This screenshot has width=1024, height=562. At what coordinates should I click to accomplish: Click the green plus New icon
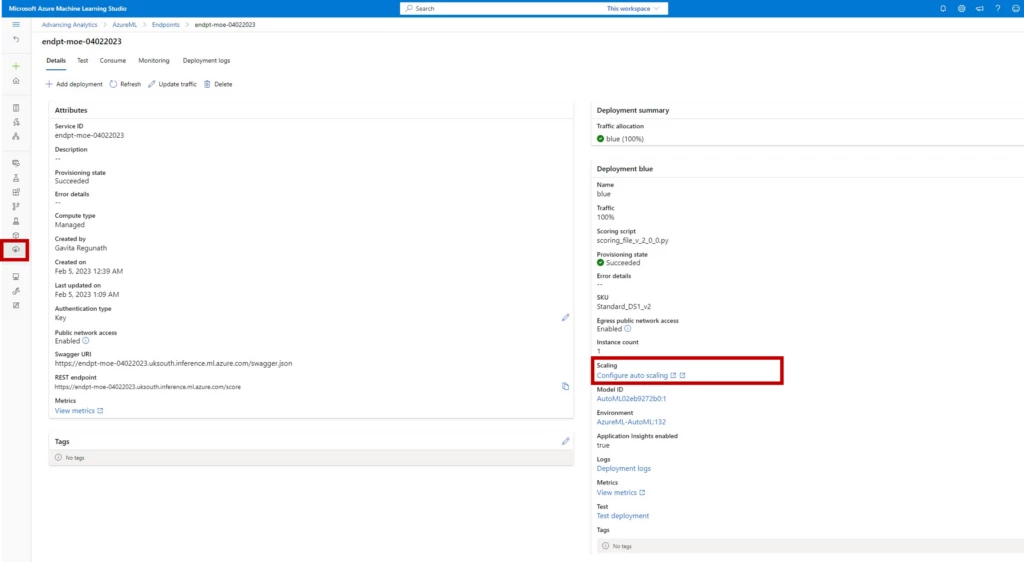pyautogui.click(x=15, y=66)
